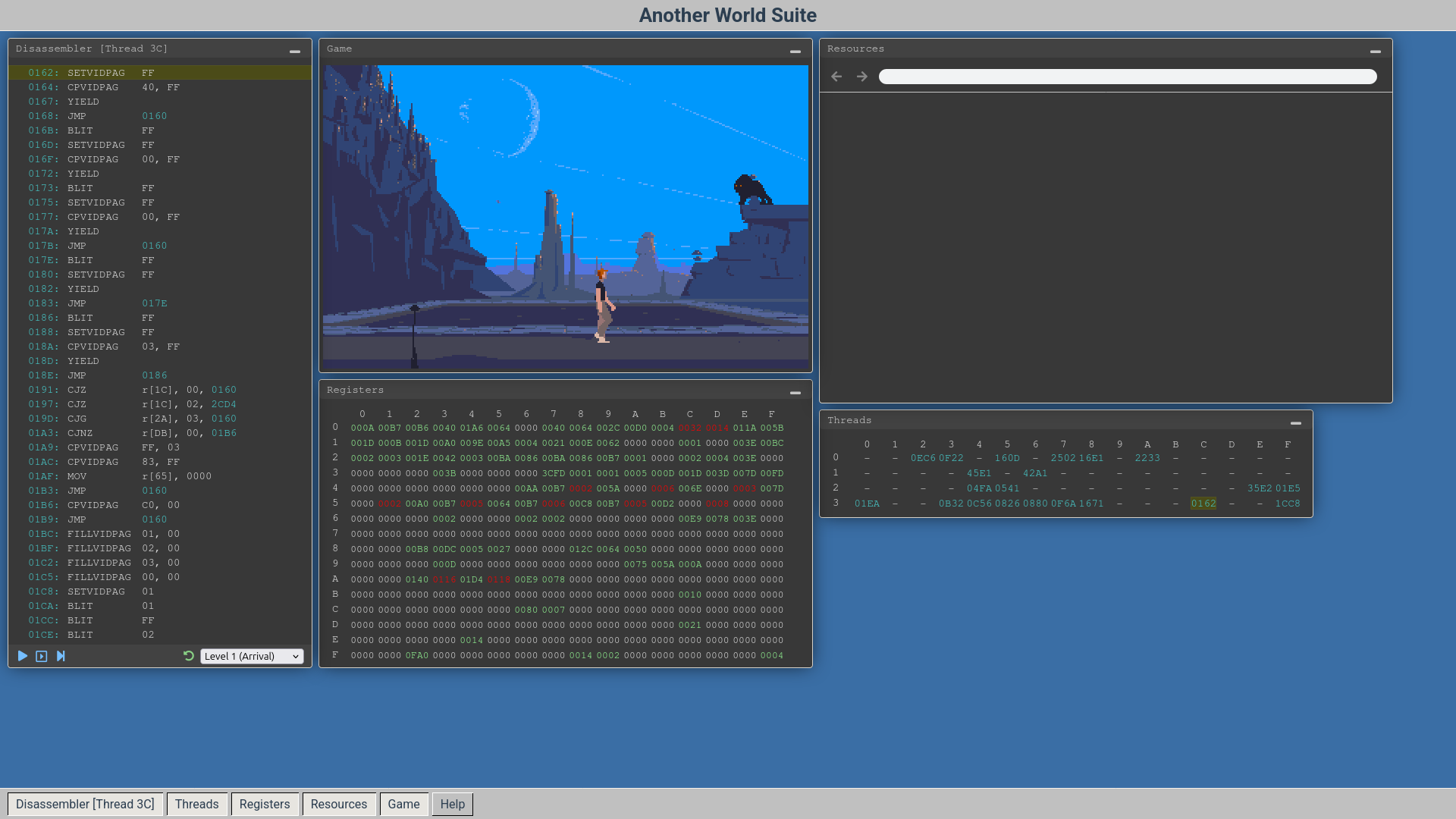This screenshot has height=819, width=1456.
Task: Select the Game tab in bottom bar
Action: 403,805
